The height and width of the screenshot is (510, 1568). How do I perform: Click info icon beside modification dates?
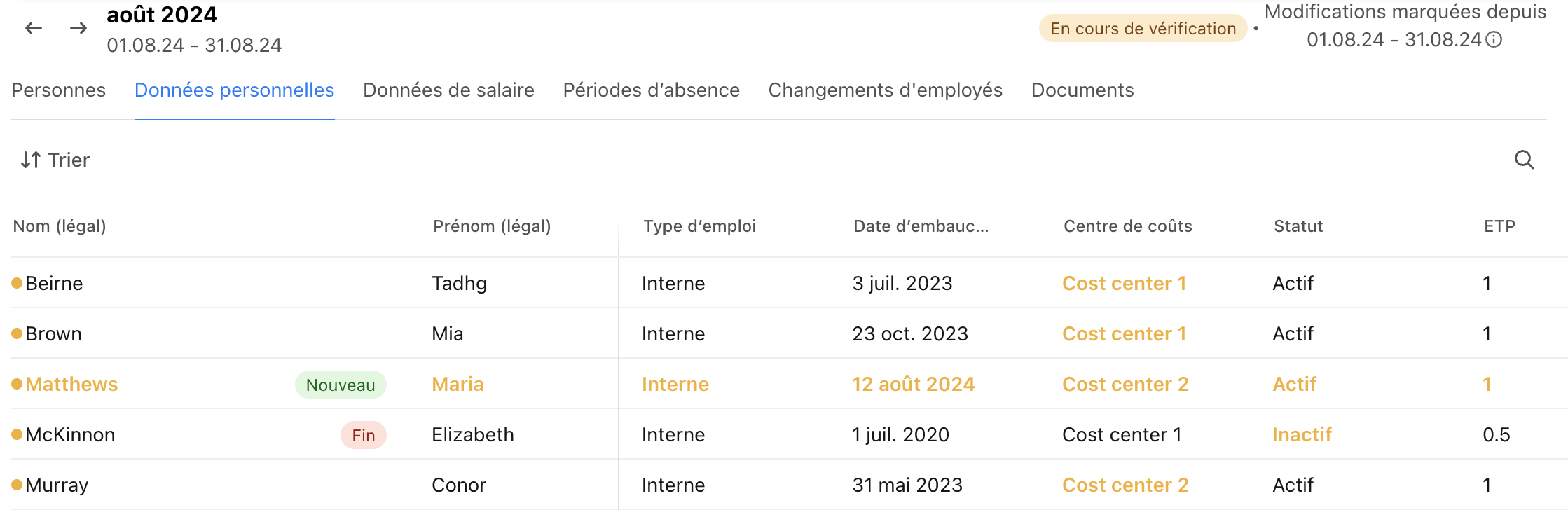click(1494, 39)
